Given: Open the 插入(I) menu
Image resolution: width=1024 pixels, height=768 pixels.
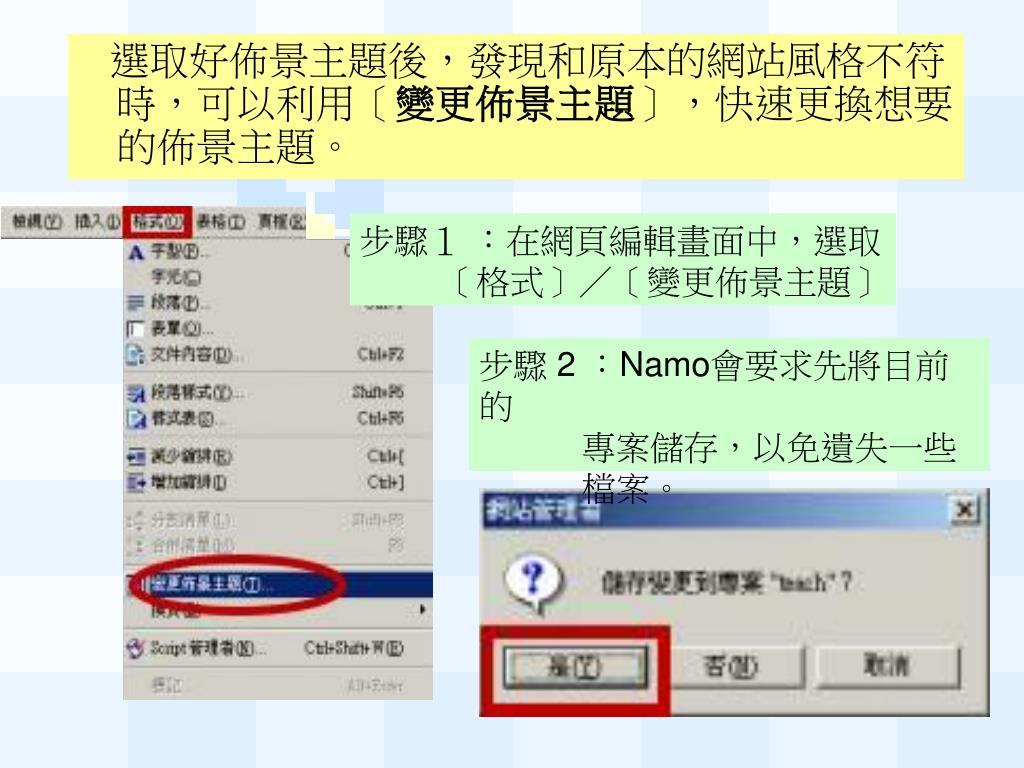Looking at the screenshot, I should click(97, 222).
